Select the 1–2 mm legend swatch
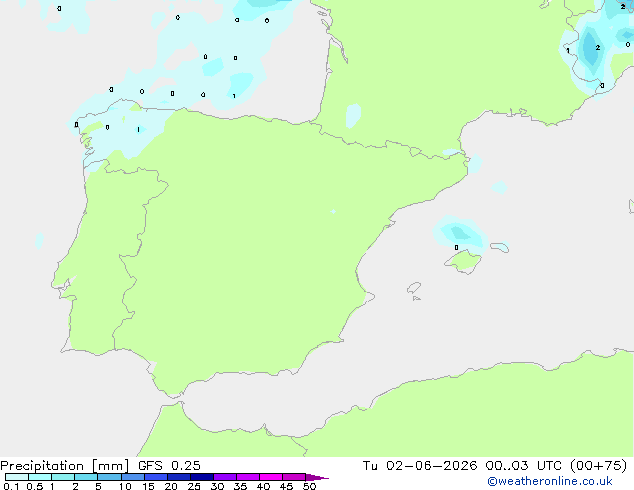 coord(63,477)
